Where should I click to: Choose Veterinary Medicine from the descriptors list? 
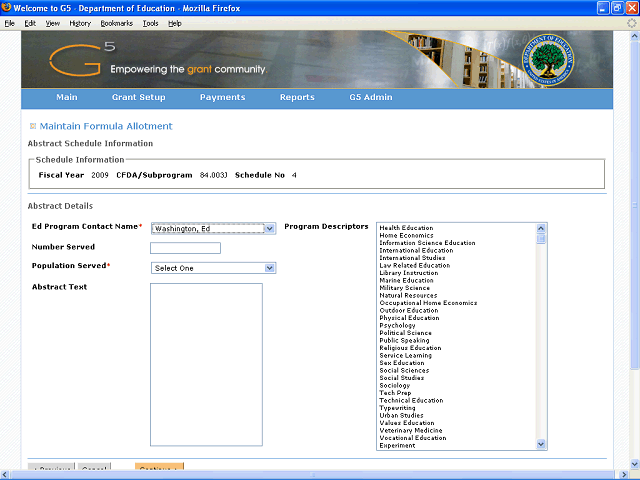(412, 431)
